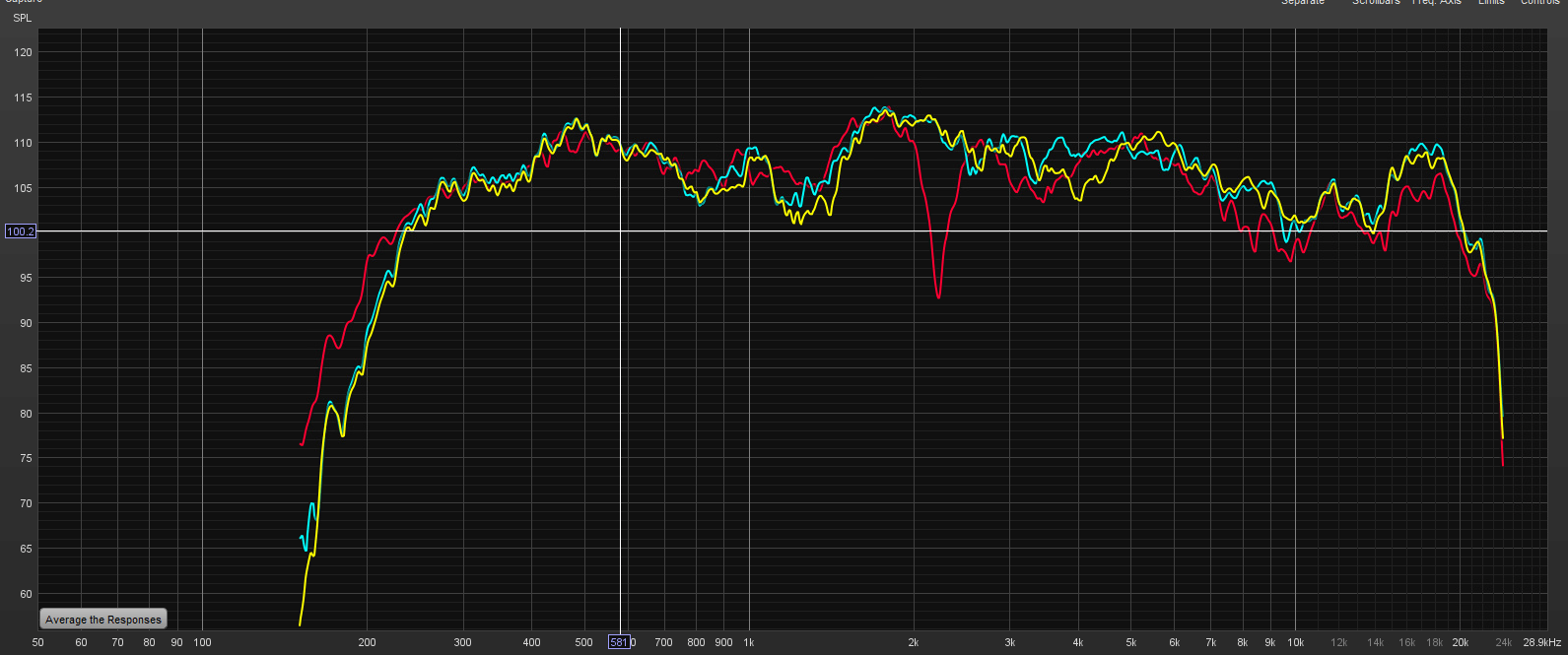
Task: Click the 16k frequency axis label
Action: click(x=1407, y=642)
